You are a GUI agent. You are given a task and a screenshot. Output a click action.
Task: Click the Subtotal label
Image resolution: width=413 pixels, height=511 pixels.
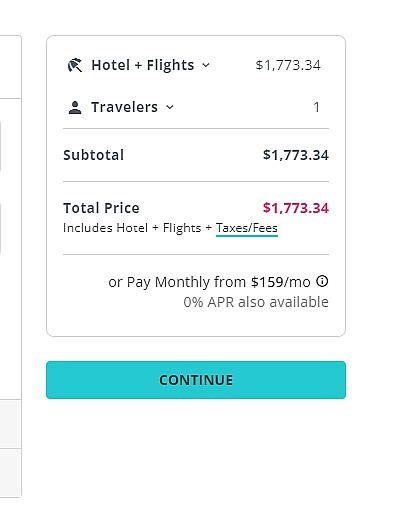pyautogui.click(x=93, y=155)
